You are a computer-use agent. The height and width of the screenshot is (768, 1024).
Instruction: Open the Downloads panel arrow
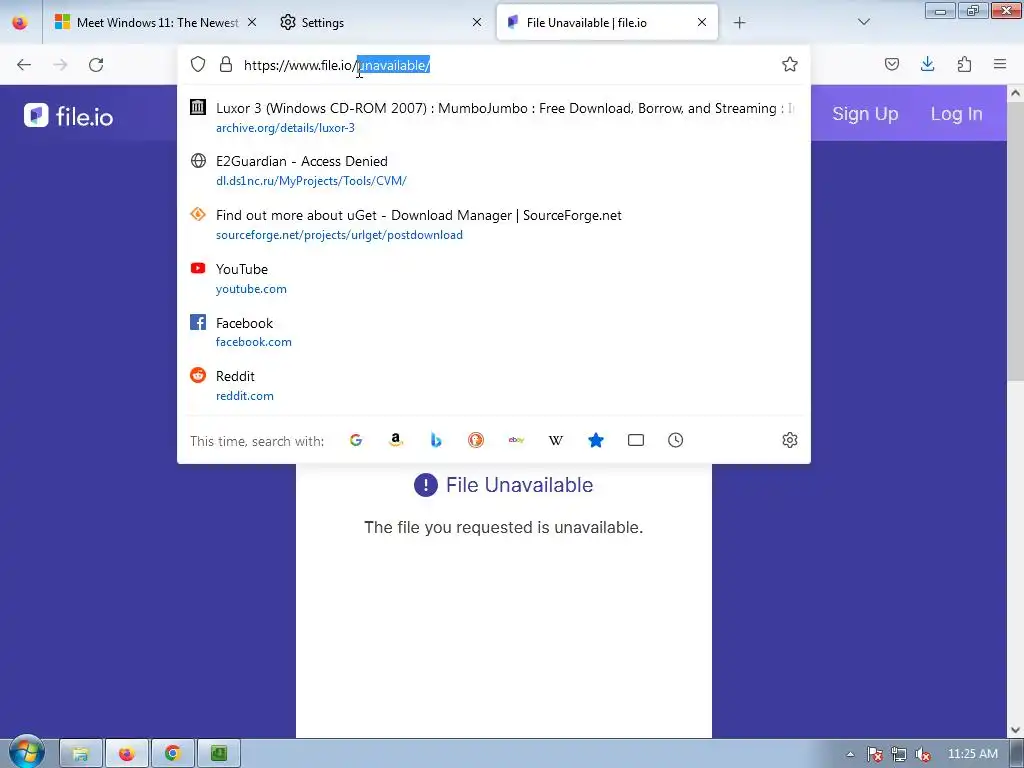(x=927, y=64)
